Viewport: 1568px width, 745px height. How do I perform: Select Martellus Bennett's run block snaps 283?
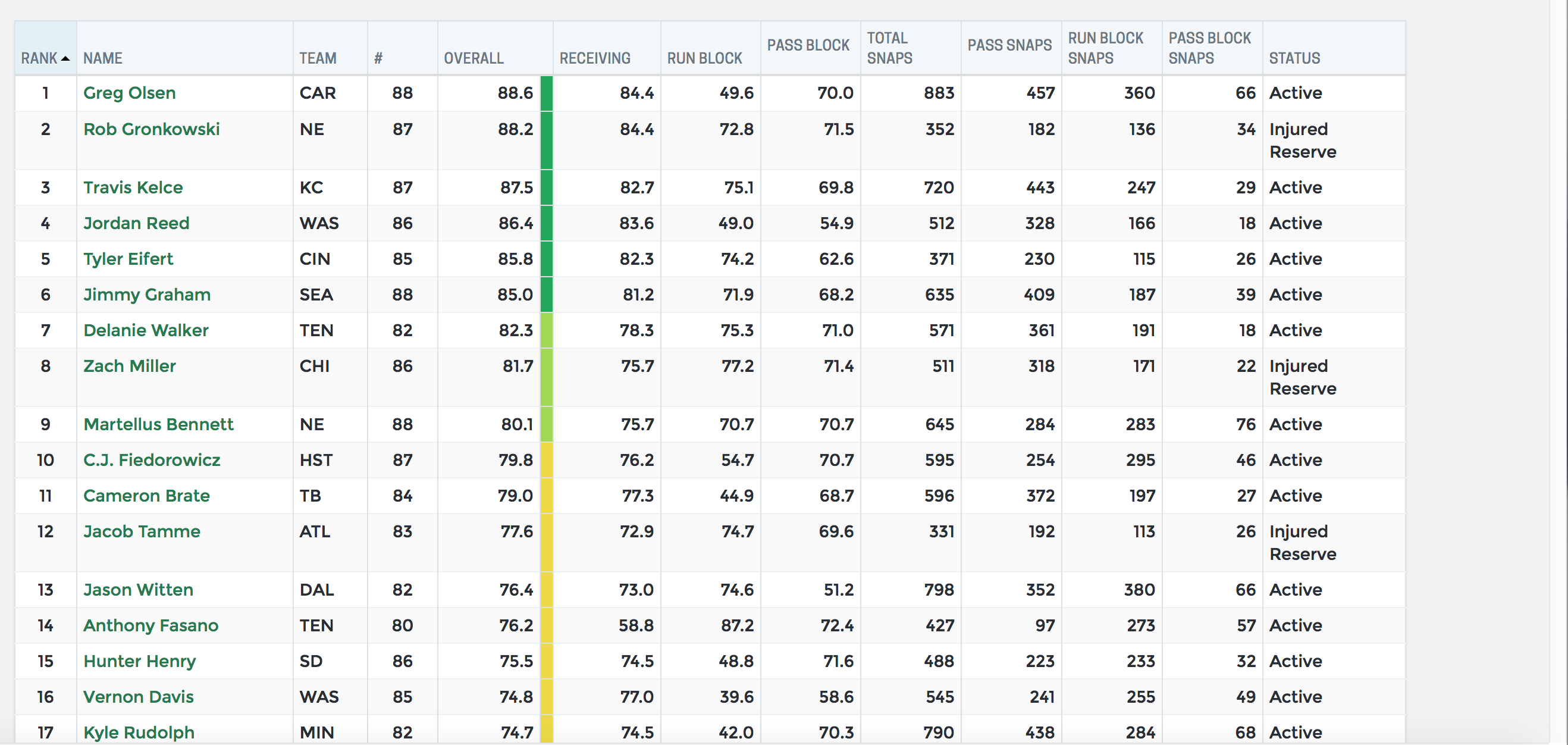point(1140,425)
